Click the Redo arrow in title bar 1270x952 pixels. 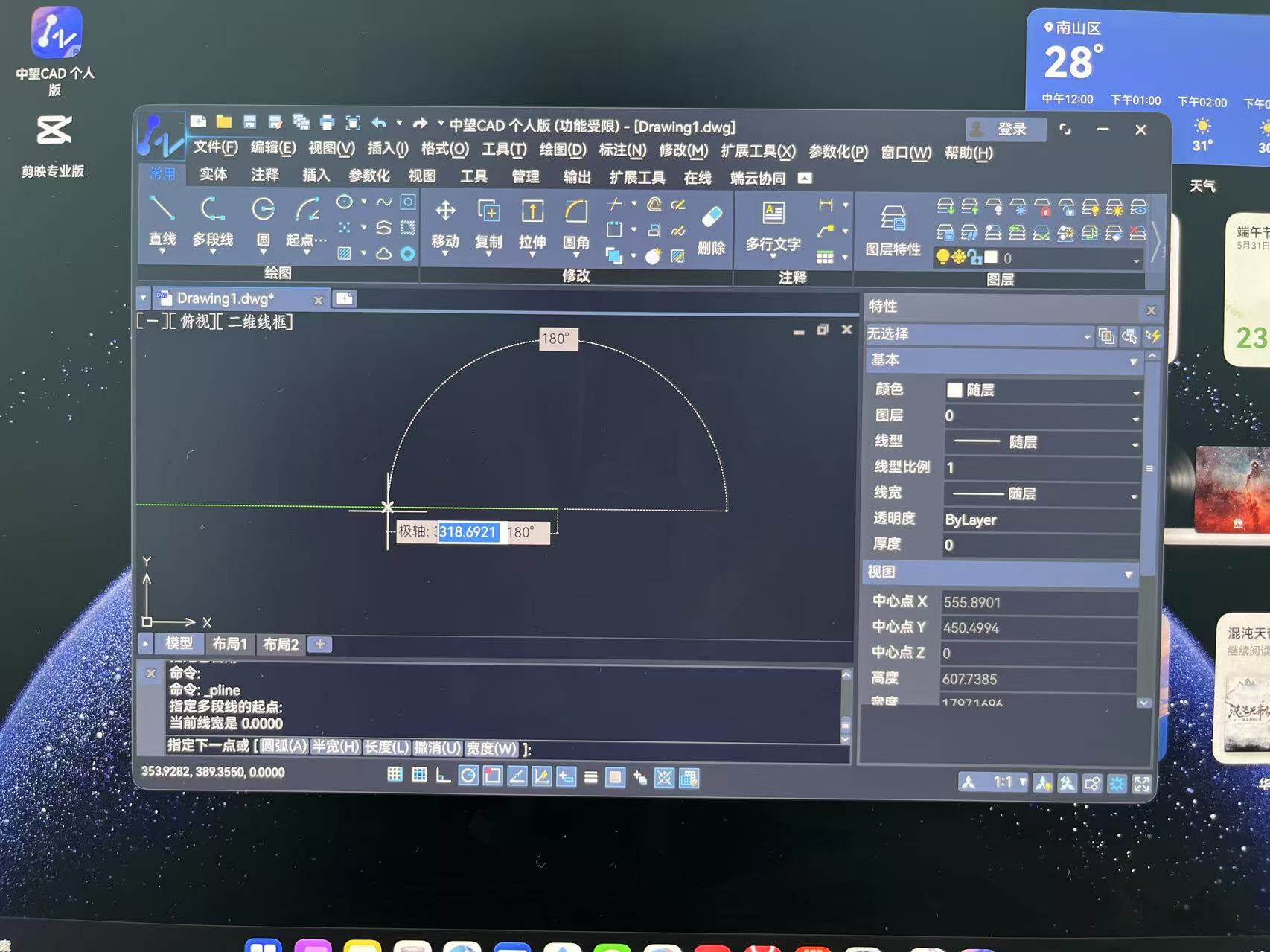click(421, 123)
